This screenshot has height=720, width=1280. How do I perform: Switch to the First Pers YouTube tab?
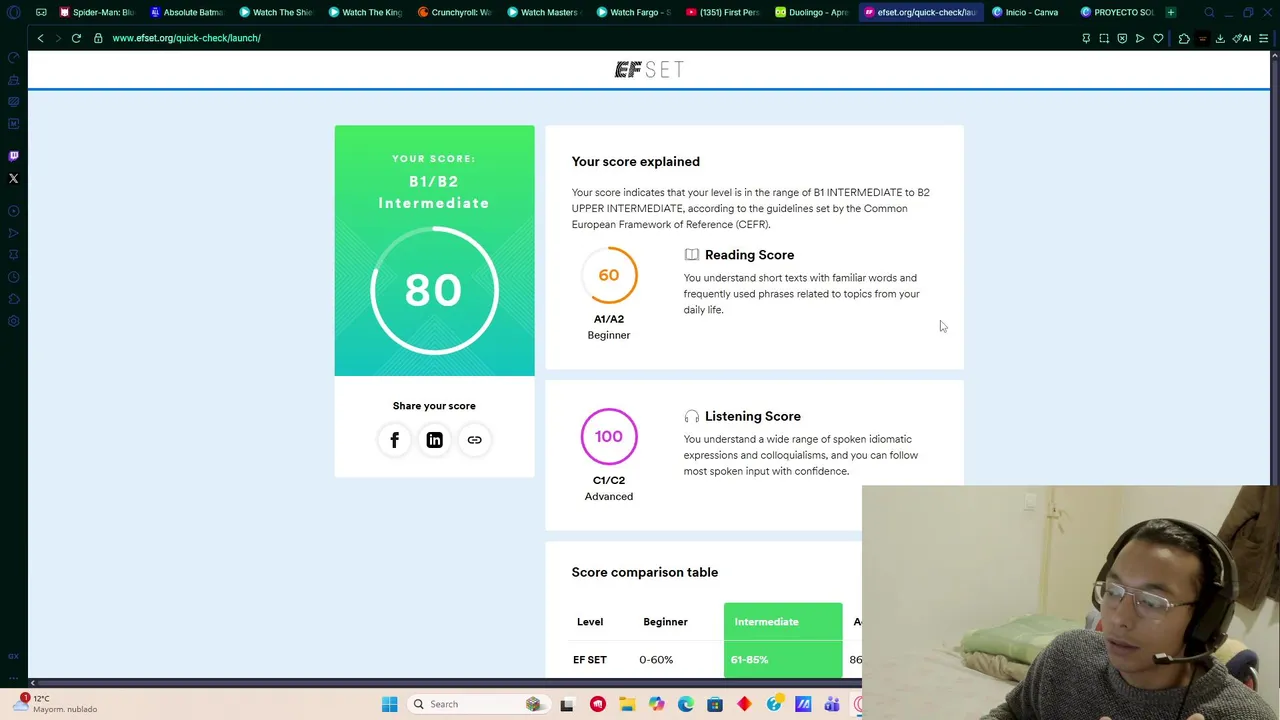(x=722, y=12)
